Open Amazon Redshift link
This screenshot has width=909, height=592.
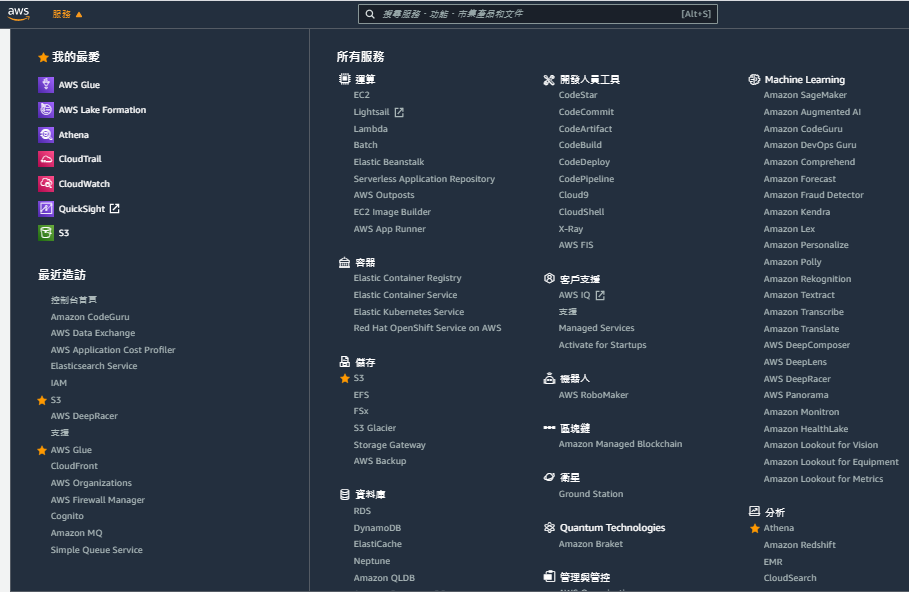click(x=799, y=545)
